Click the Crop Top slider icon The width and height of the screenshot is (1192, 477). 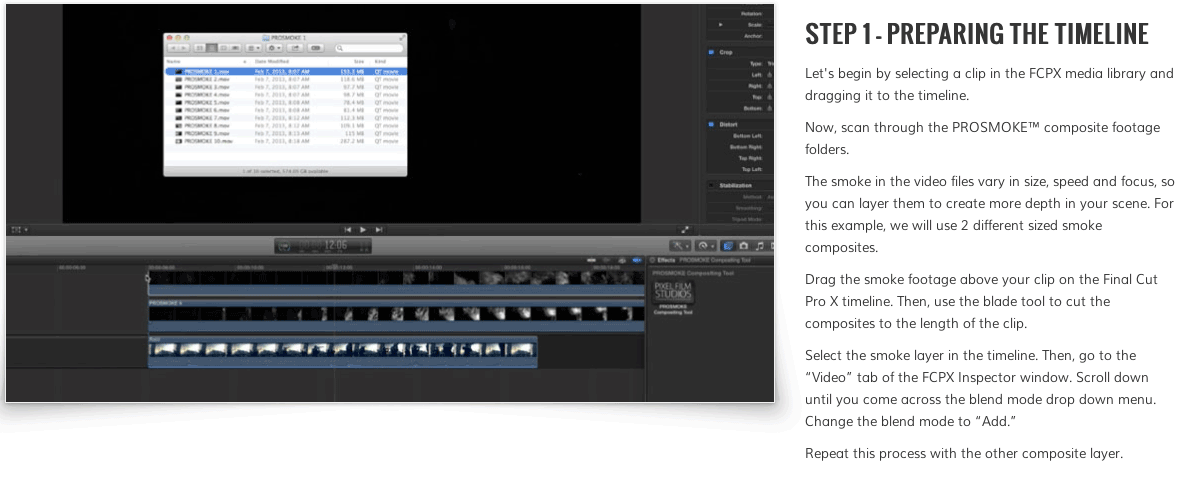(x=769, y=97)
